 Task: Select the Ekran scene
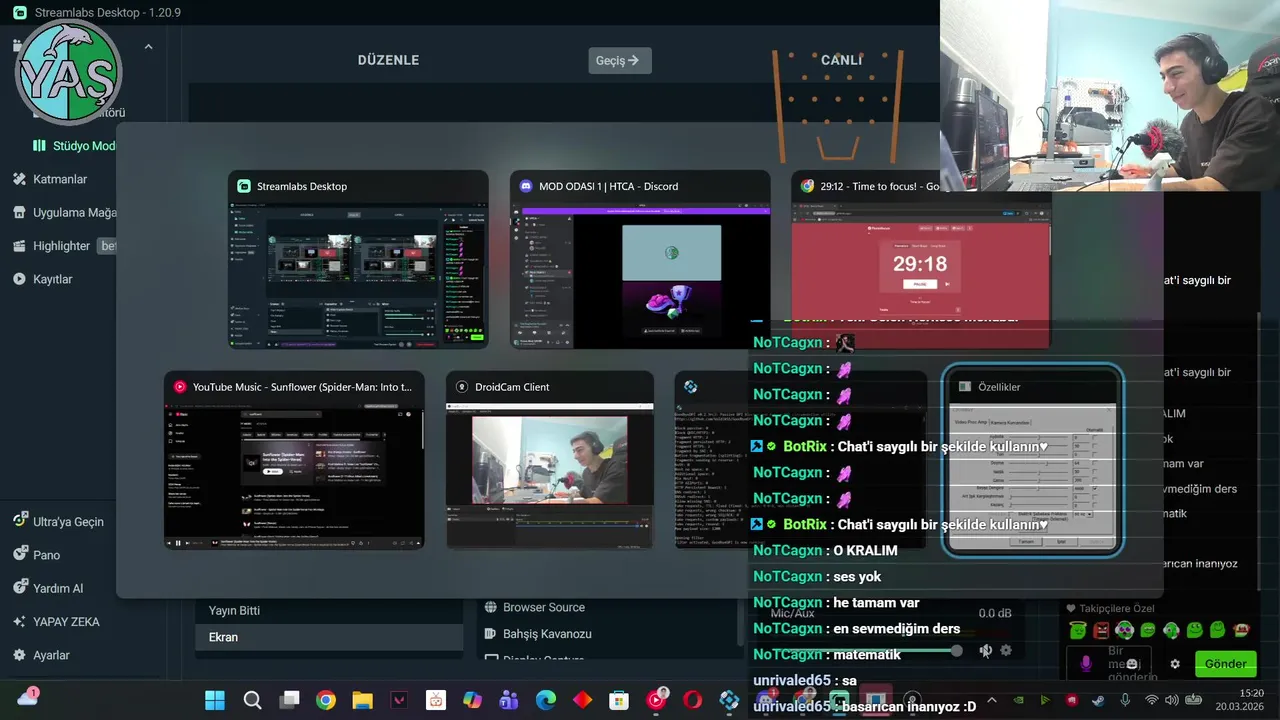click(329, 637)
